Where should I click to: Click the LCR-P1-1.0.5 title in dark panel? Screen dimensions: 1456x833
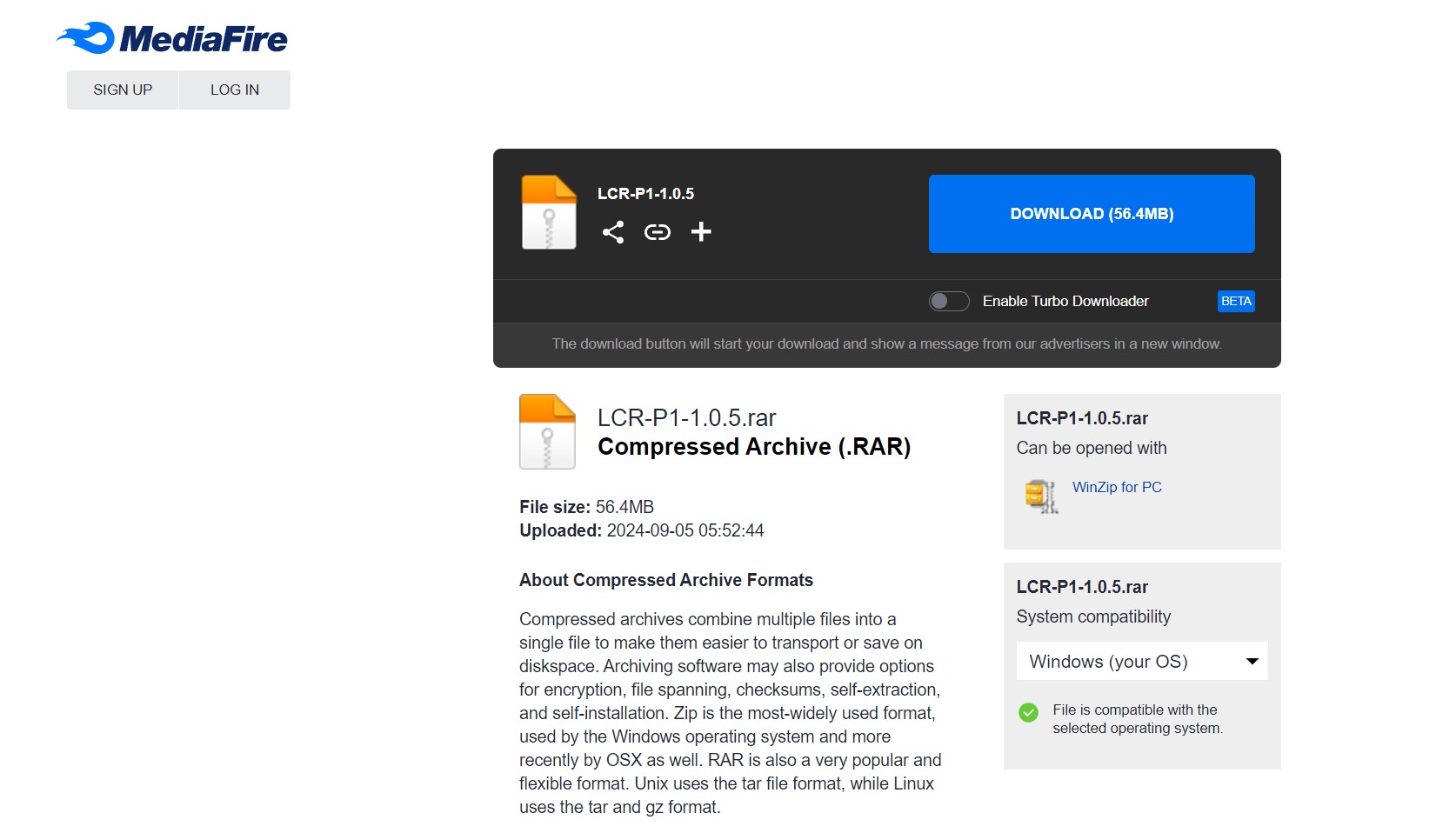645,194
